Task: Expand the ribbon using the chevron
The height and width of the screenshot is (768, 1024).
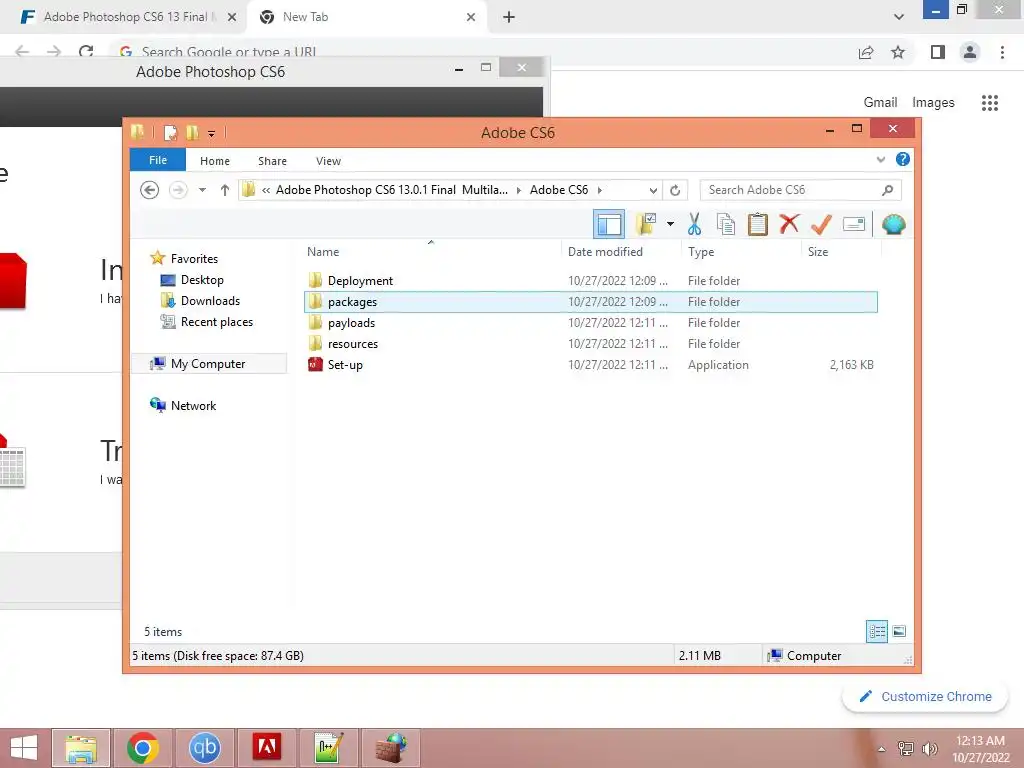Action: (x=880, y=159)
